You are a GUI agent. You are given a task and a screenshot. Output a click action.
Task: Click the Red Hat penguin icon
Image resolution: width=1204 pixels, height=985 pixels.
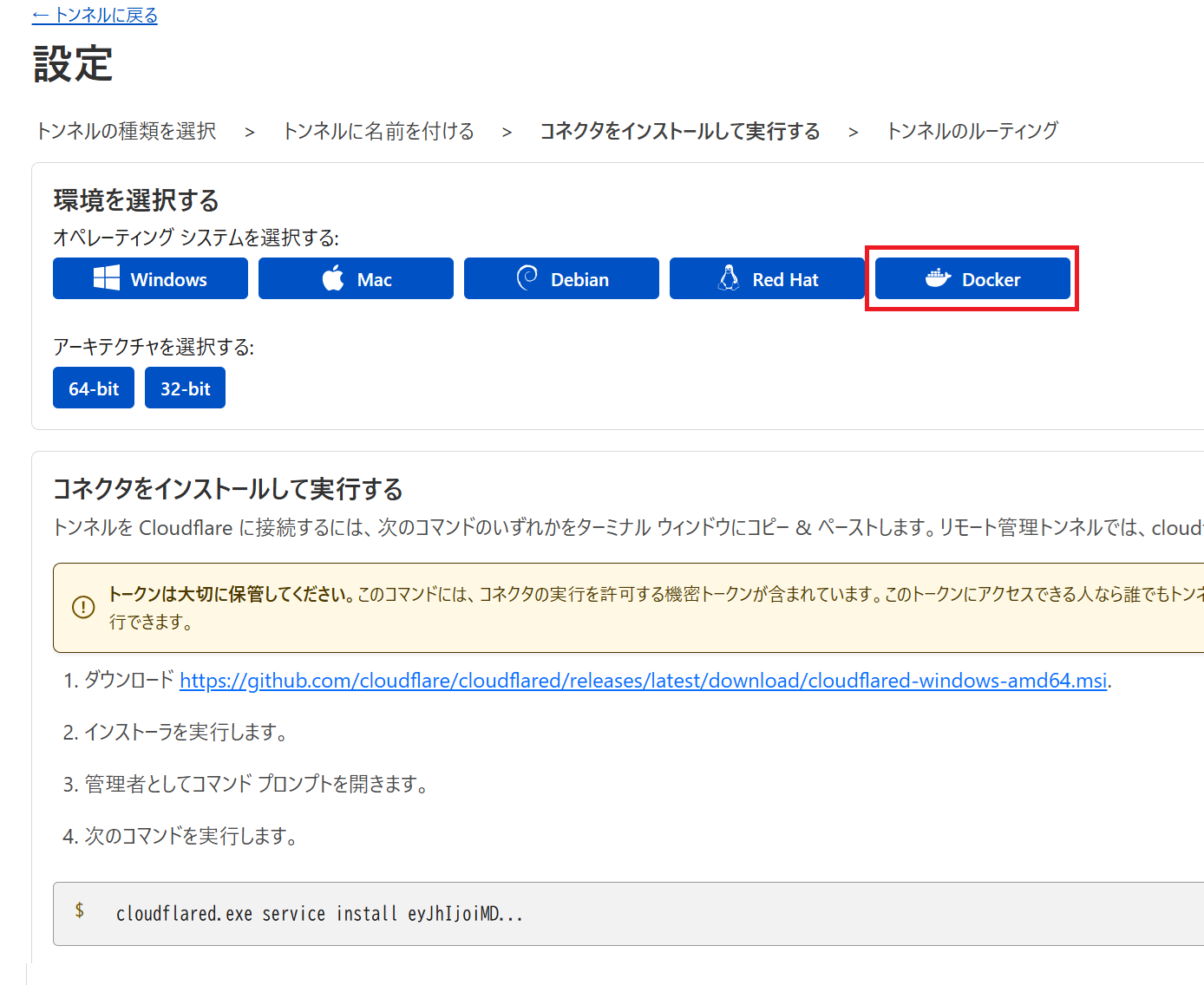[x=729, y=278]
